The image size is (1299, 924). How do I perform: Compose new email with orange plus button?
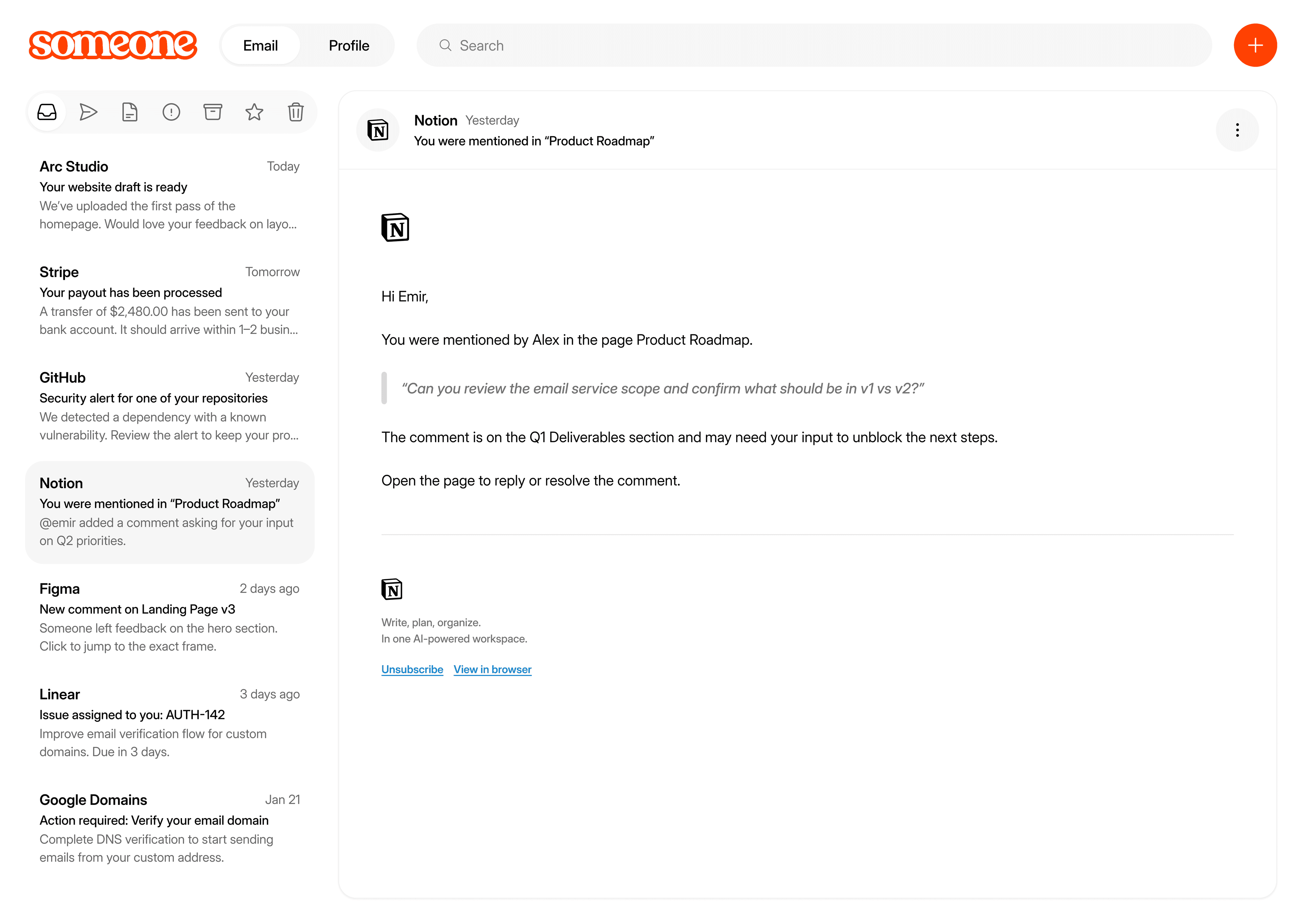pos(1255,46)
